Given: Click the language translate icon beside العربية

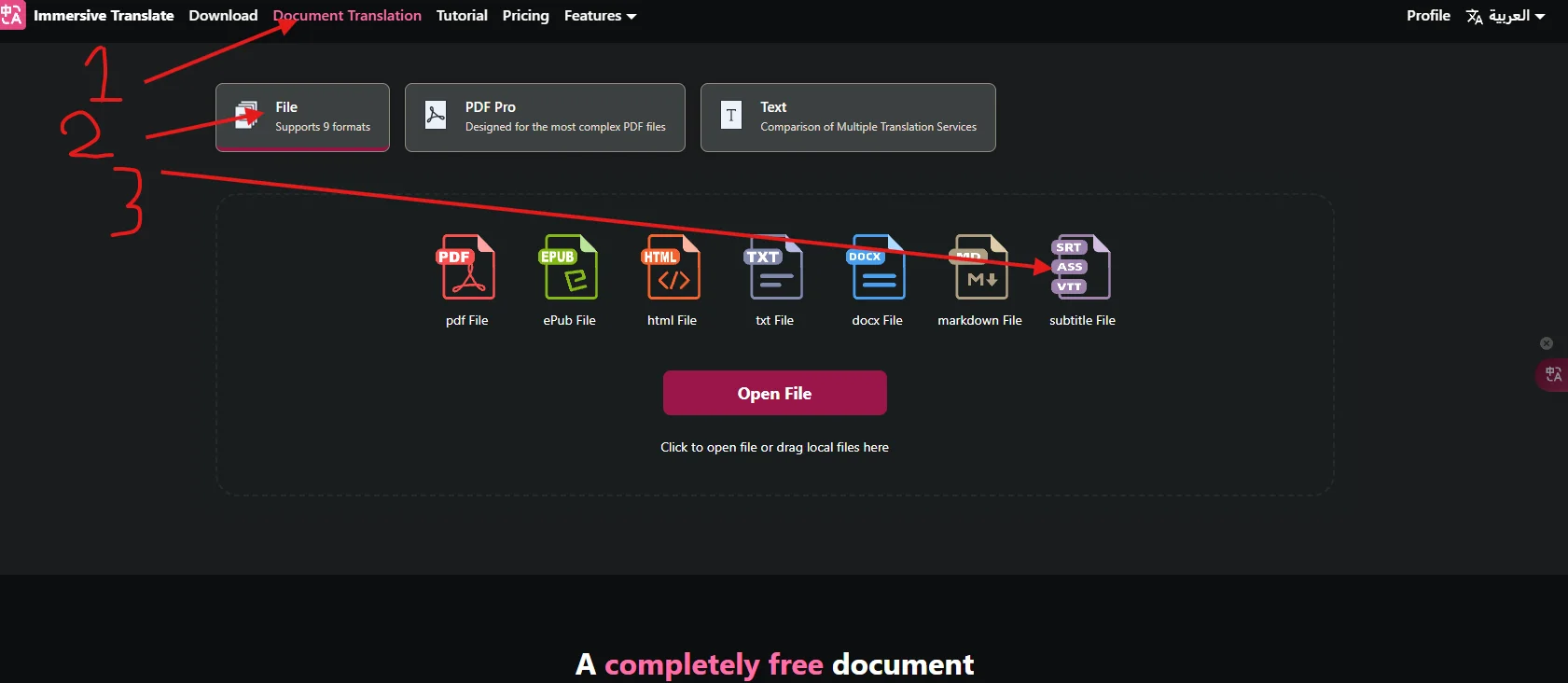Looking at the screenshot, I should 1475,17.
